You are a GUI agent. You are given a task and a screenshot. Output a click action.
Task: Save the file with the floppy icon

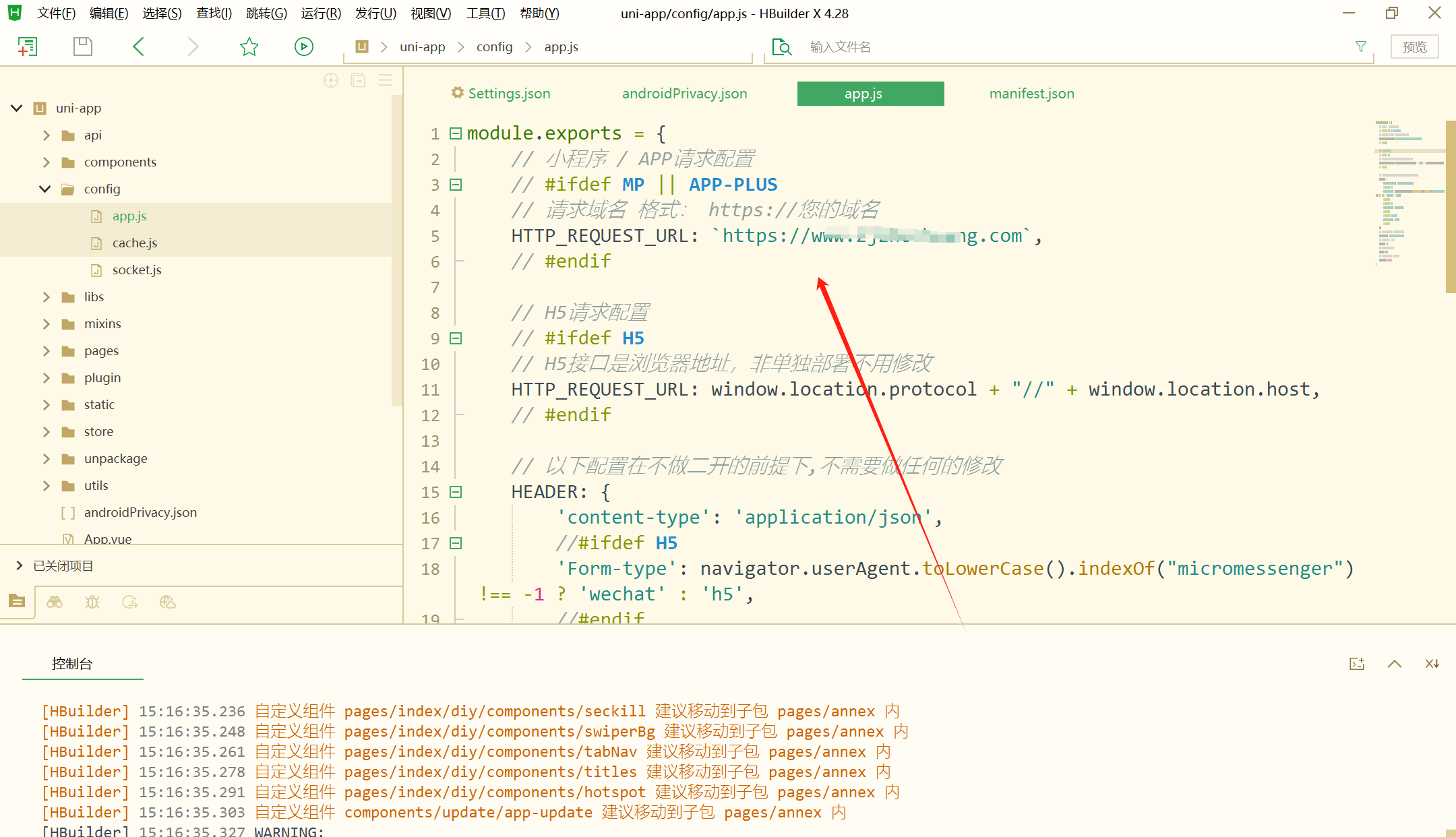click(x=82, y=46)
